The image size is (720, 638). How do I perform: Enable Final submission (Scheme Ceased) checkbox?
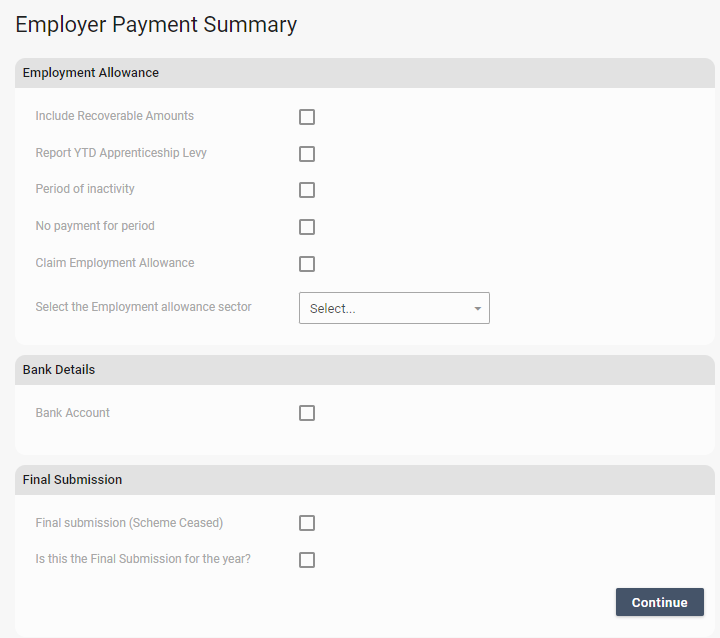pos(307,523)
